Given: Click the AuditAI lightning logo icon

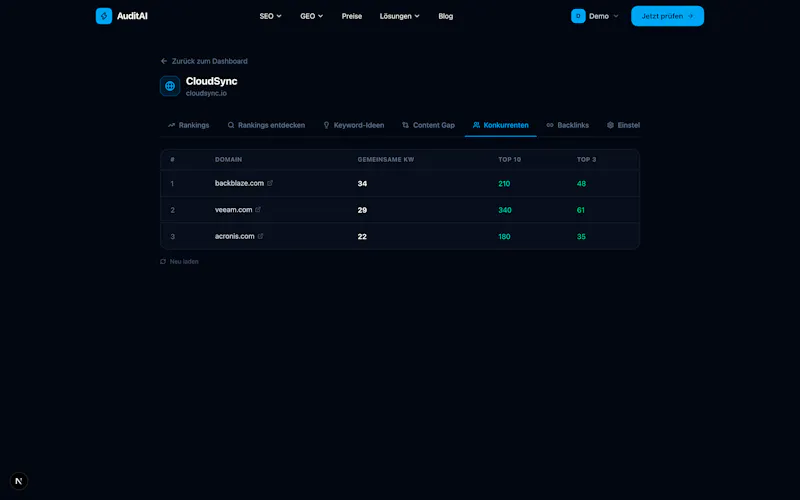Looking at the screenshot, I should [104, 16].
